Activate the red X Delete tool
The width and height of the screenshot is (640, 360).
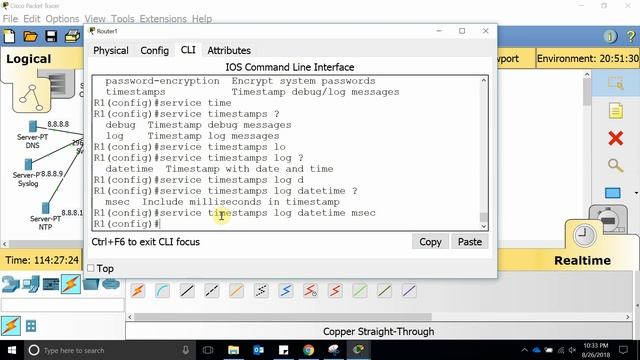[x=616, y=138]
